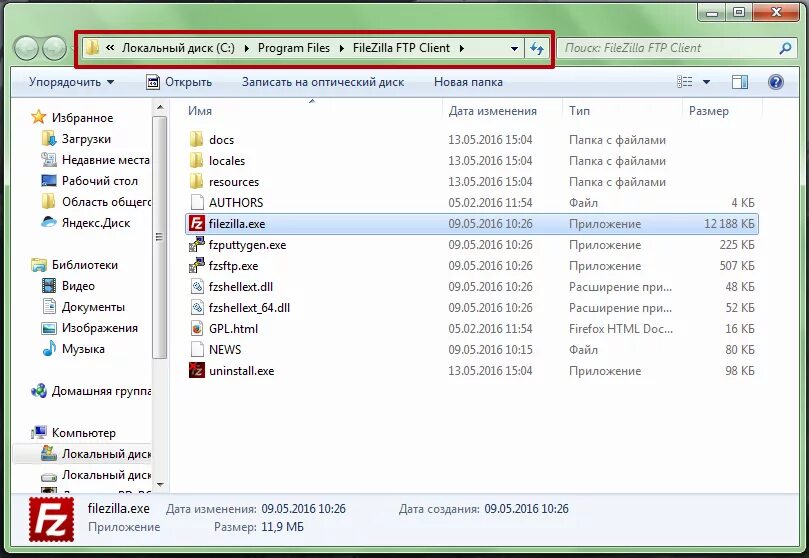Expand the arrow after FileZilla FTP Client
Viewport: 809px width, 558px height.
tap(462, 48)
